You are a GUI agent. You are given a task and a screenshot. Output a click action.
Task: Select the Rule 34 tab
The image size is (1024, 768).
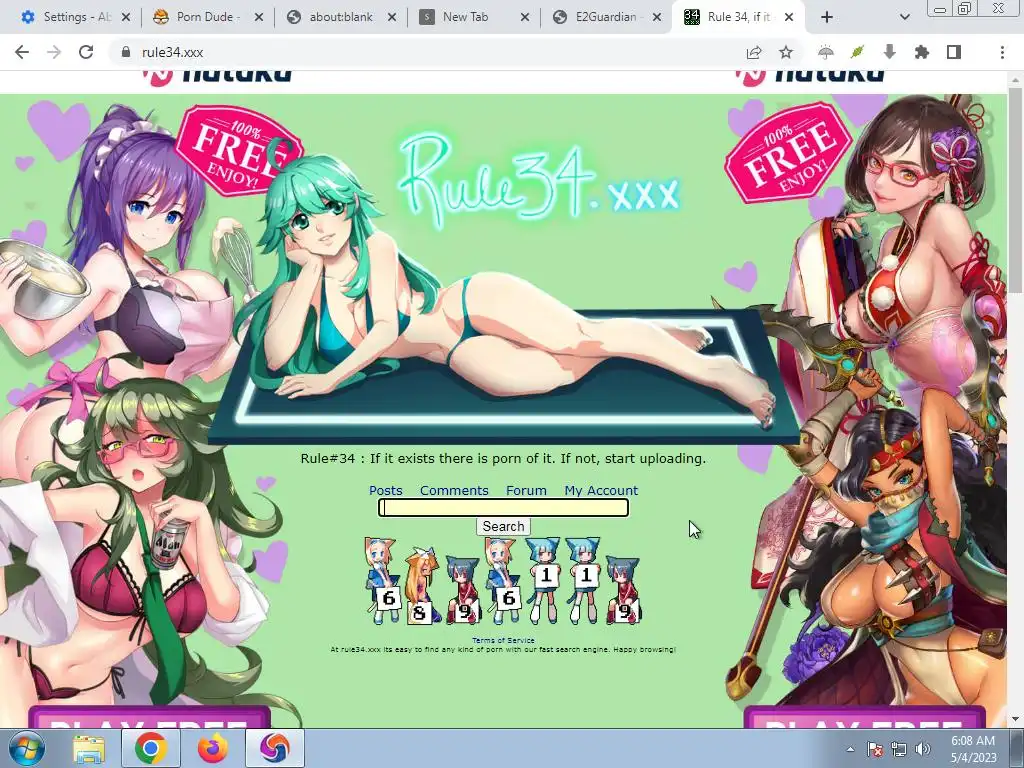coord(738,17)
